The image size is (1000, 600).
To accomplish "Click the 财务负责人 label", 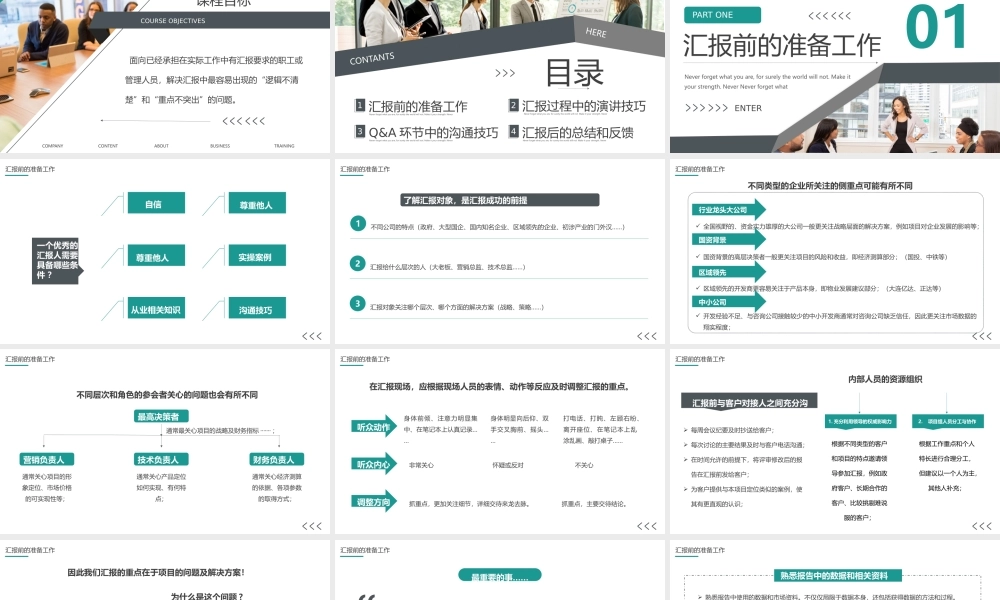I will click(276, 459).
